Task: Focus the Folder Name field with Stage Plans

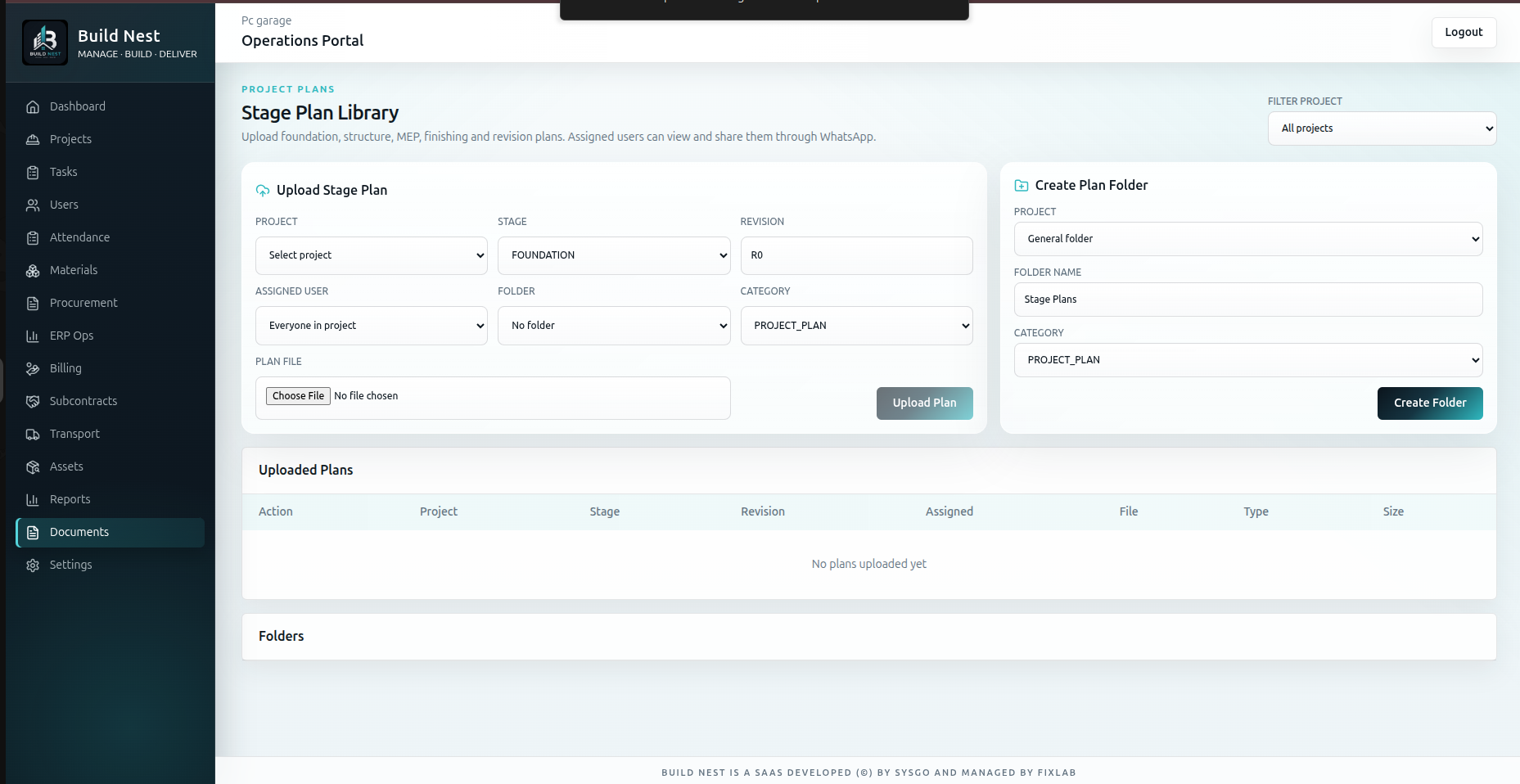Action: click(1248, 300)
